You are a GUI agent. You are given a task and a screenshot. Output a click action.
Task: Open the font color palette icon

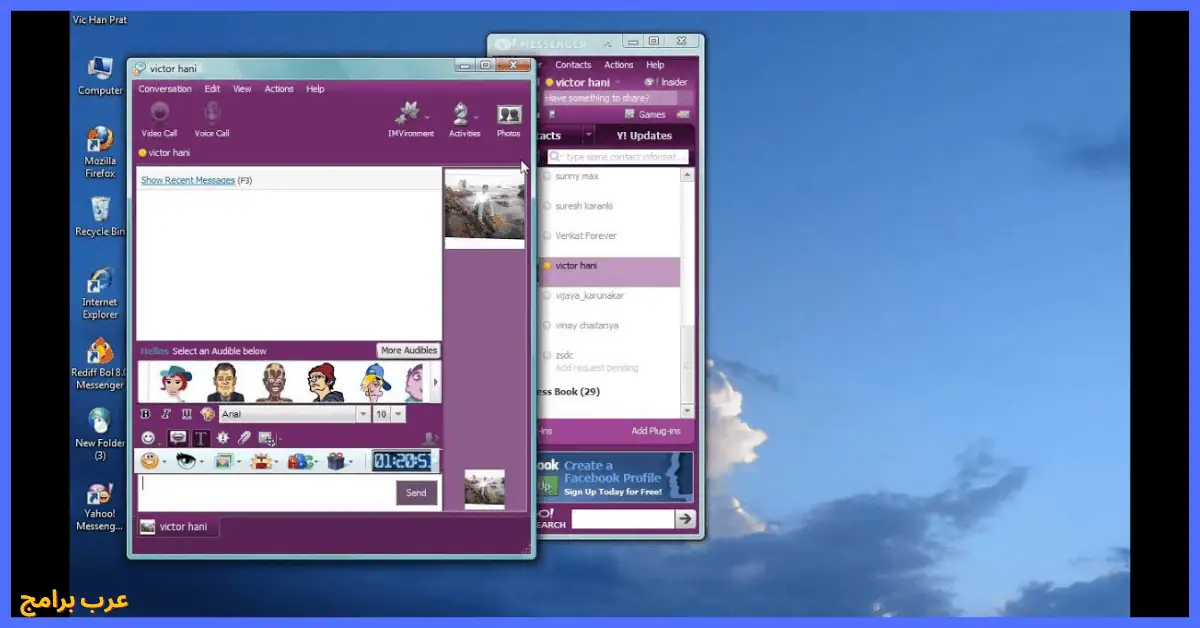coord(207,414)
